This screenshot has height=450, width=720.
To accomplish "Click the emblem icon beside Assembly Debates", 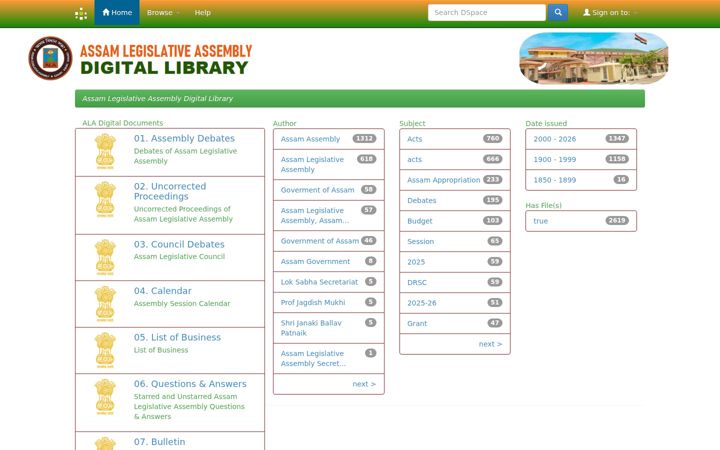I will coord(105,151).
